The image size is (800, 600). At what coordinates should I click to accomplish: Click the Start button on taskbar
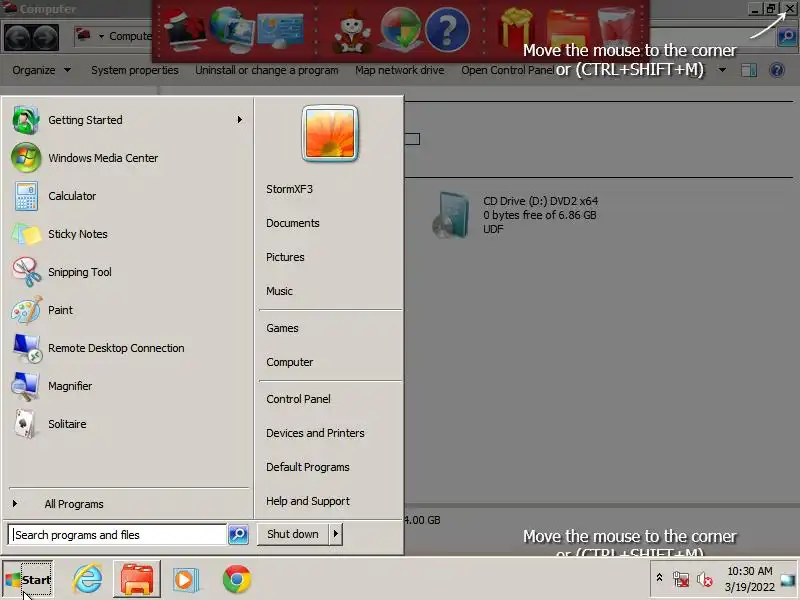28,579
